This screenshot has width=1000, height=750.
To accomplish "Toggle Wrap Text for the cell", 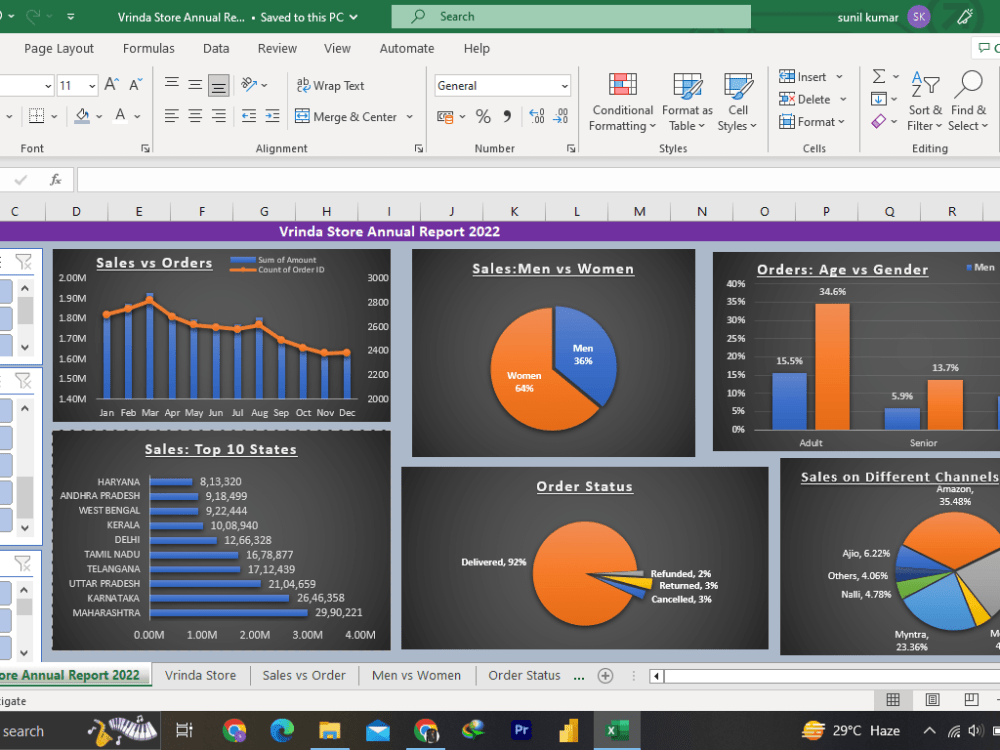I will (x=330, y=85).
